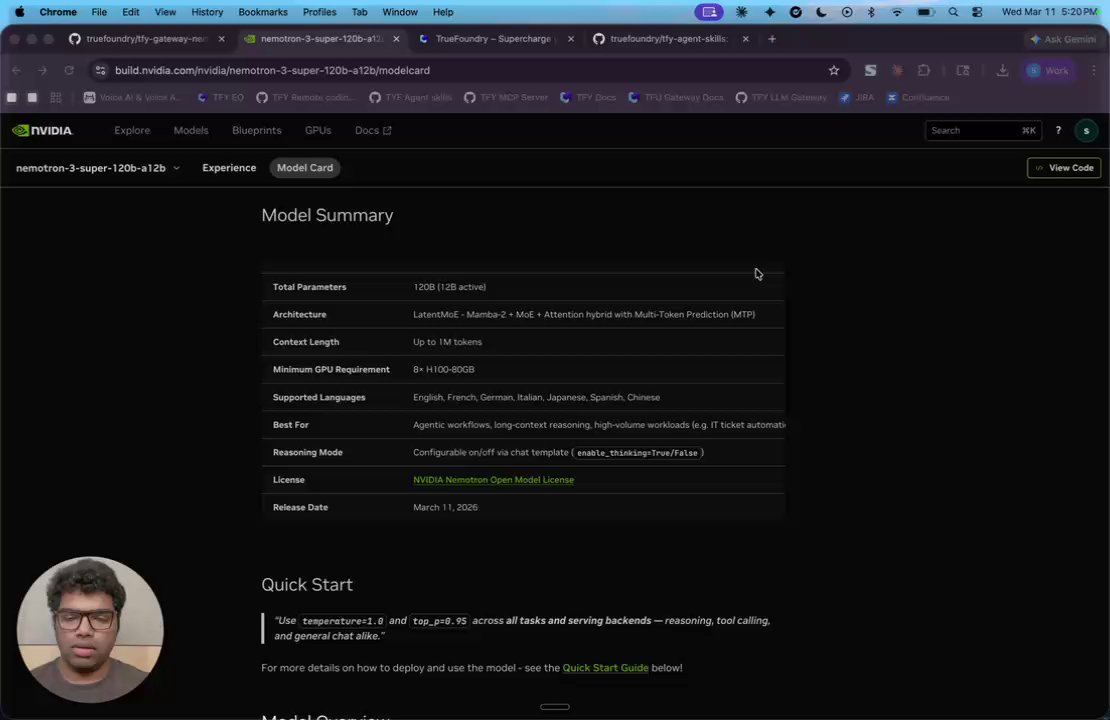Click the screen-share indicator in menu bar
The width and height of the screenshot is (1110, 720).
pyautogui.click(x=709, y=12)
